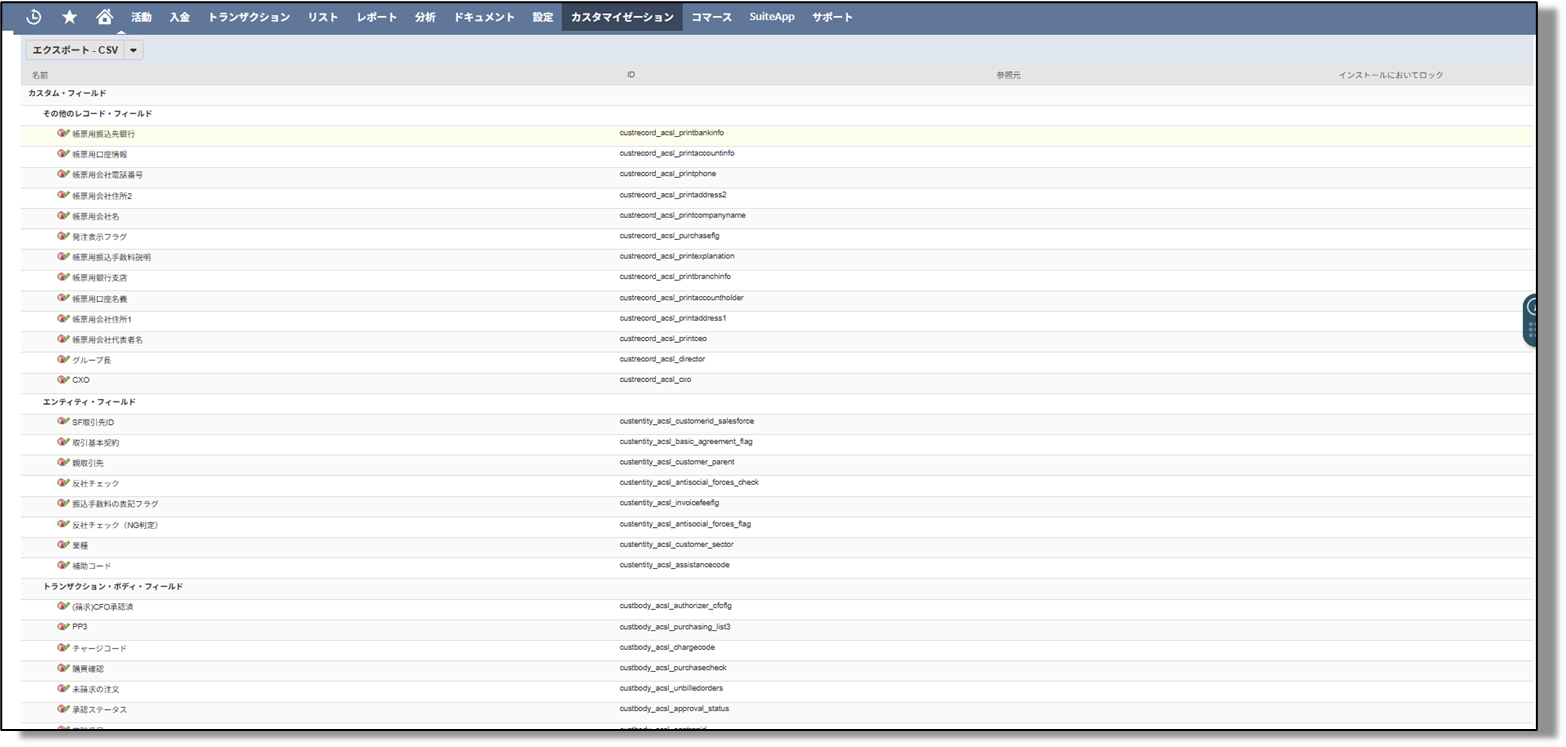Click ID custrecord_acsl_printbankinfo

click(x=671, y=132)
